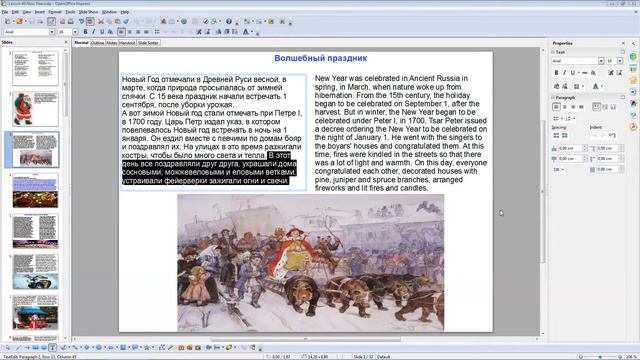Switch to the Slide Sorter tab
The width and height of the screenshot is (640, 360).
point(148,43)
